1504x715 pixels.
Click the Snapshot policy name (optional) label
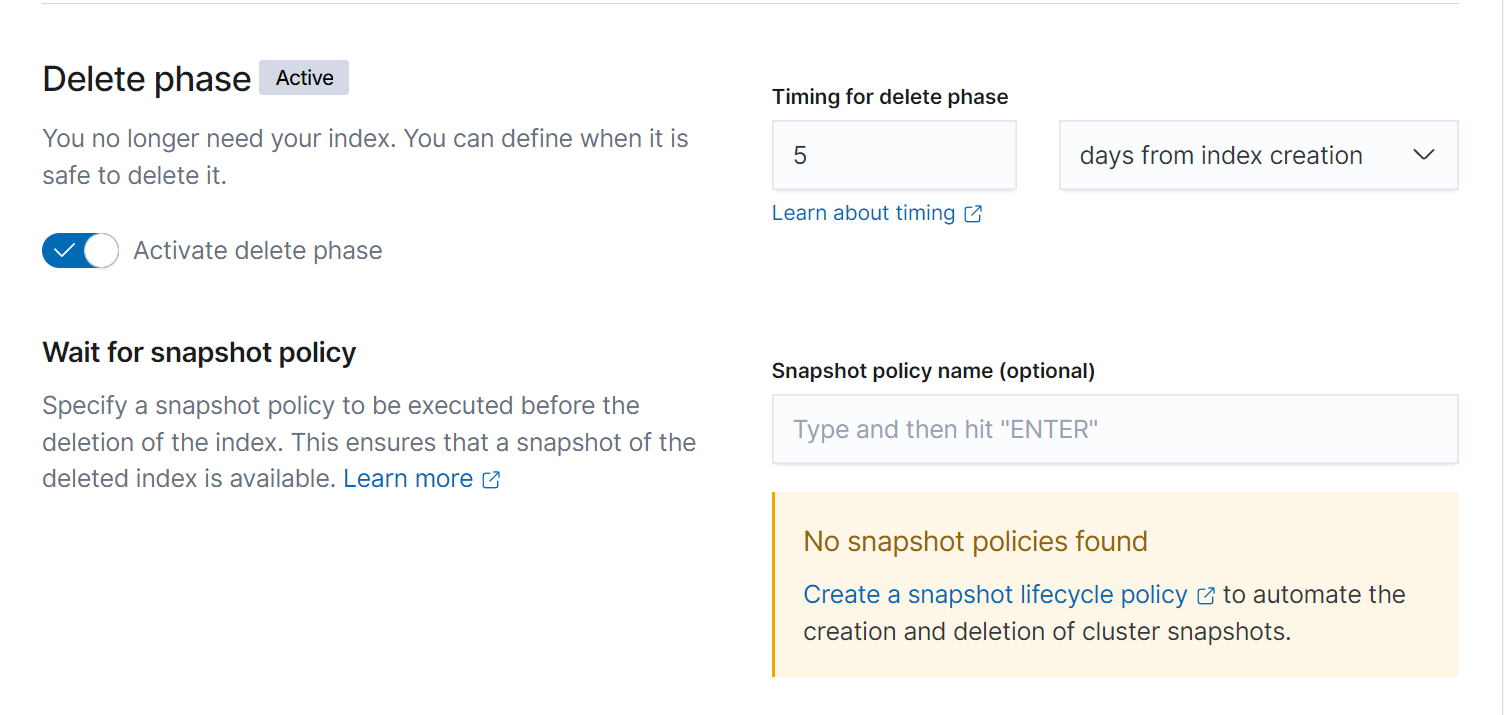pos(933,371)
